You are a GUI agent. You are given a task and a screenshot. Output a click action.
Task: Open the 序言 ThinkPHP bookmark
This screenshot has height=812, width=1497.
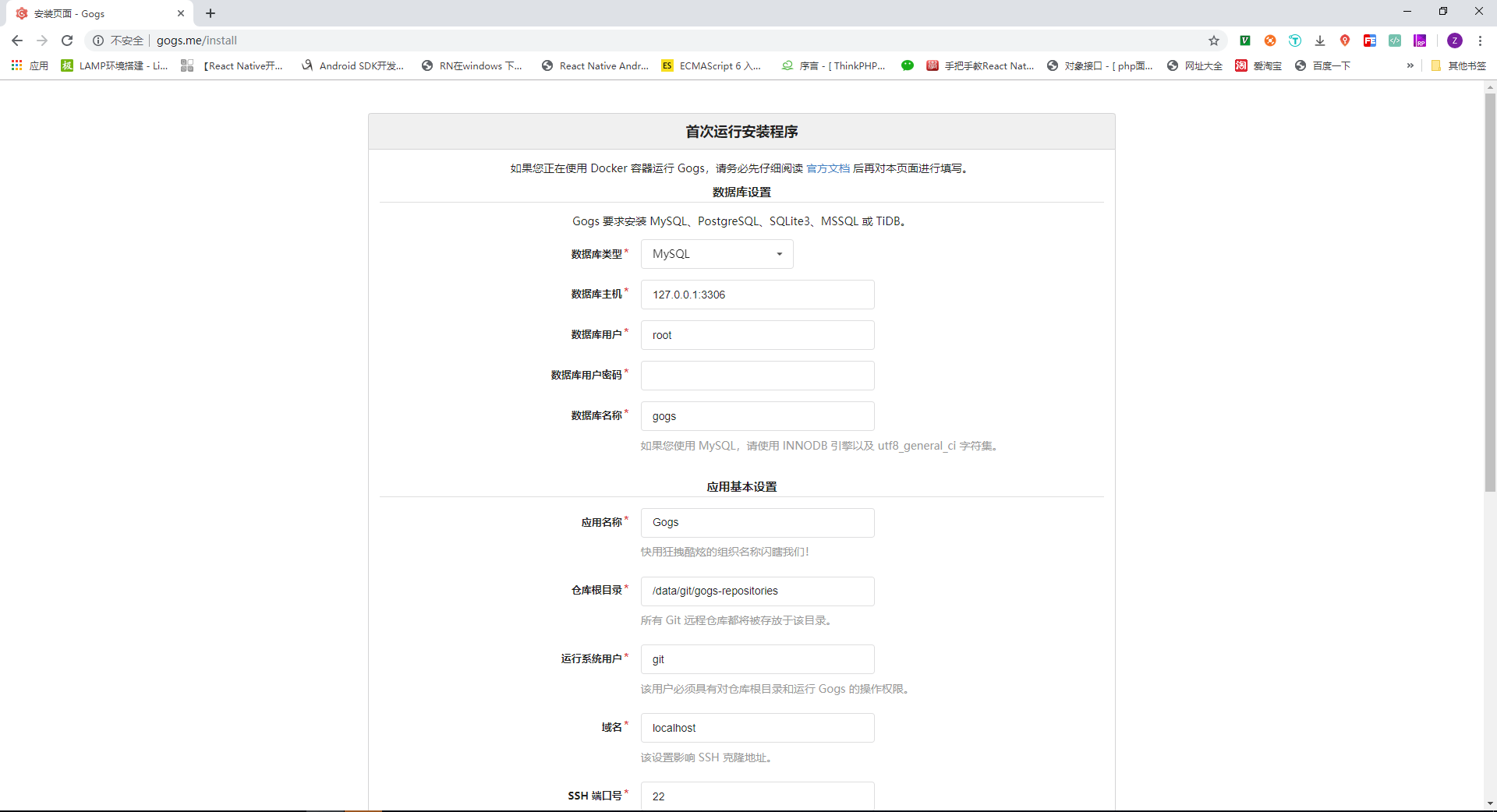click(834, 65)
